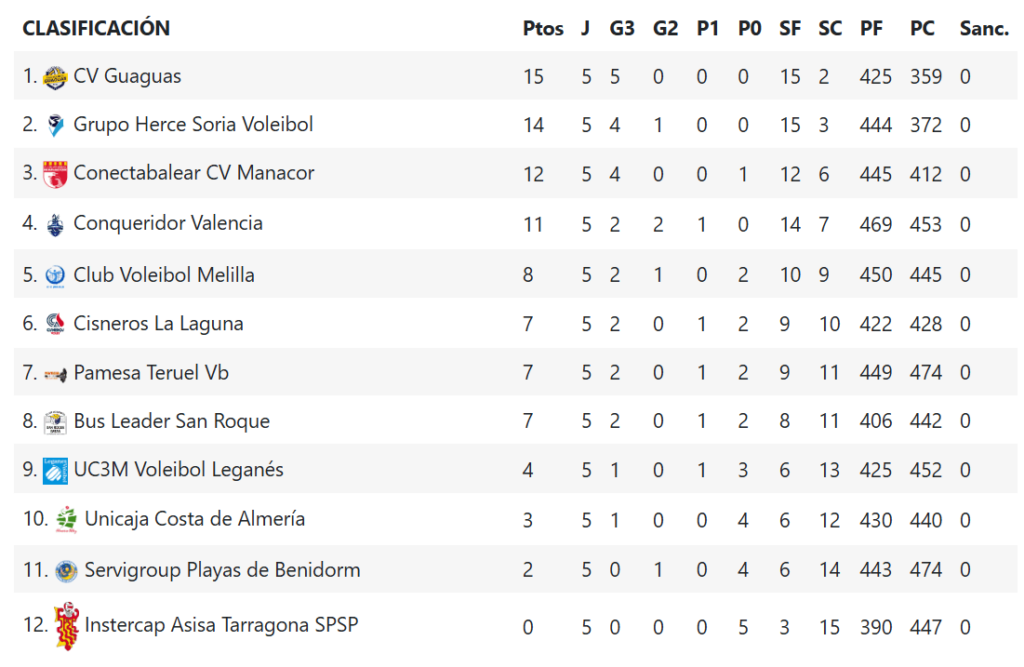Viewport: 1024px width, 667px height.
Task: Select the Pamesa Teruel Vb team name
Action: pyautogui.click(x=151, y=373)
